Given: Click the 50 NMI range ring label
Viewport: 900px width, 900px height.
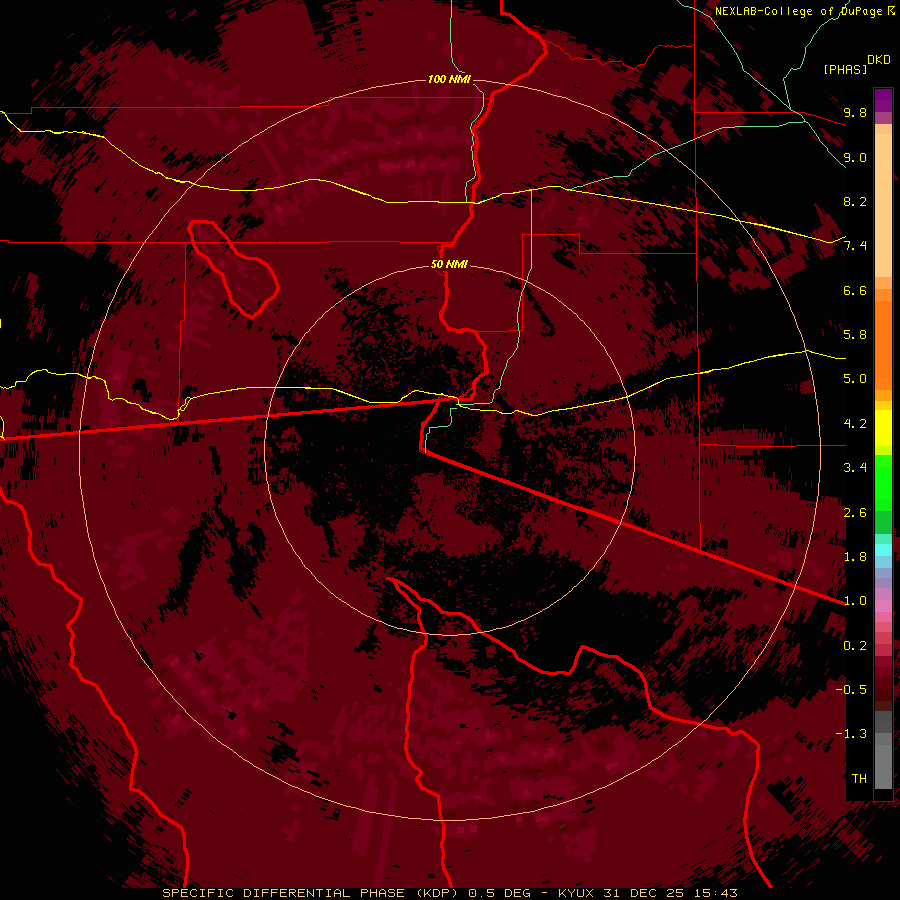Looking at the screenshot, I should 449,265.
